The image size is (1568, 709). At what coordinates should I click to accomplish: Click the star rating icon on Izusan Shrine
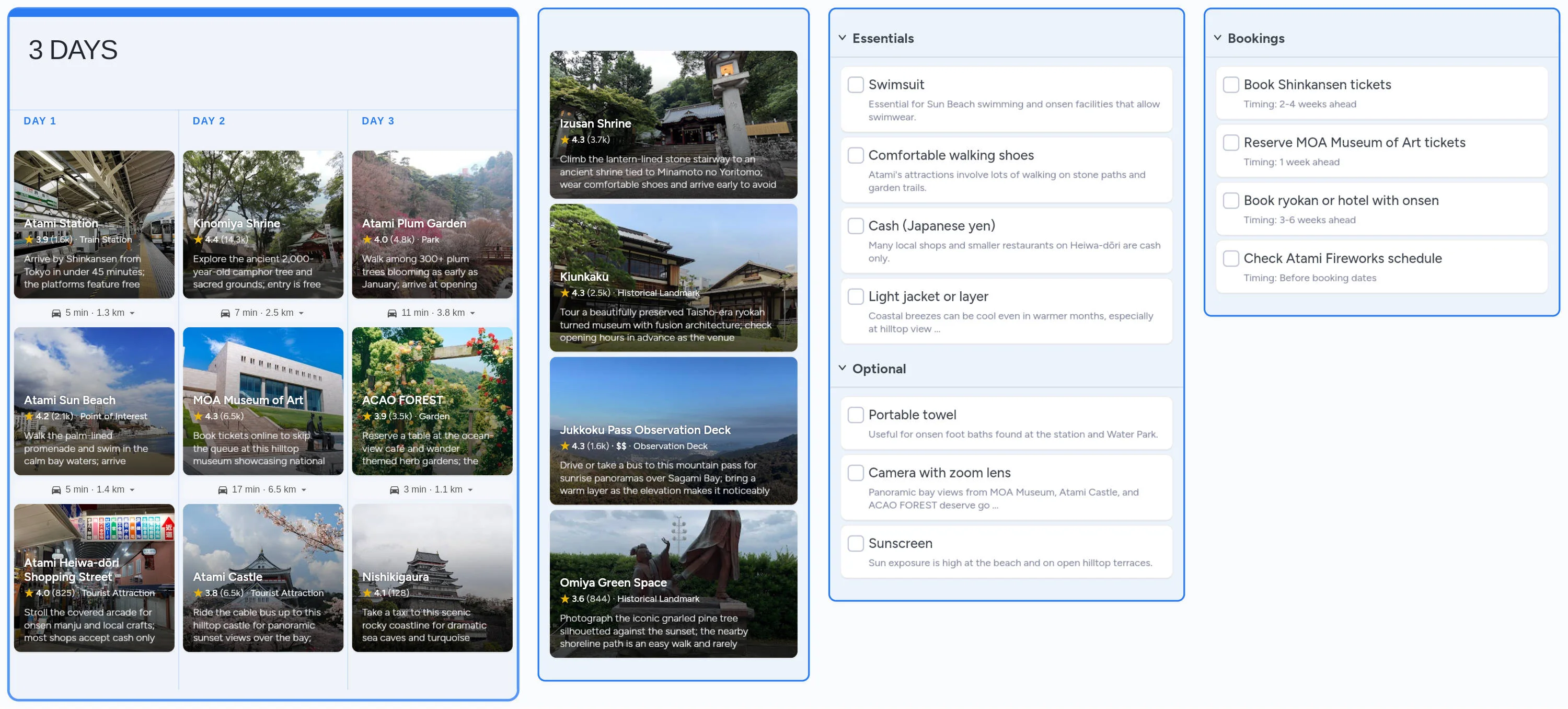[x=565, y=140]
